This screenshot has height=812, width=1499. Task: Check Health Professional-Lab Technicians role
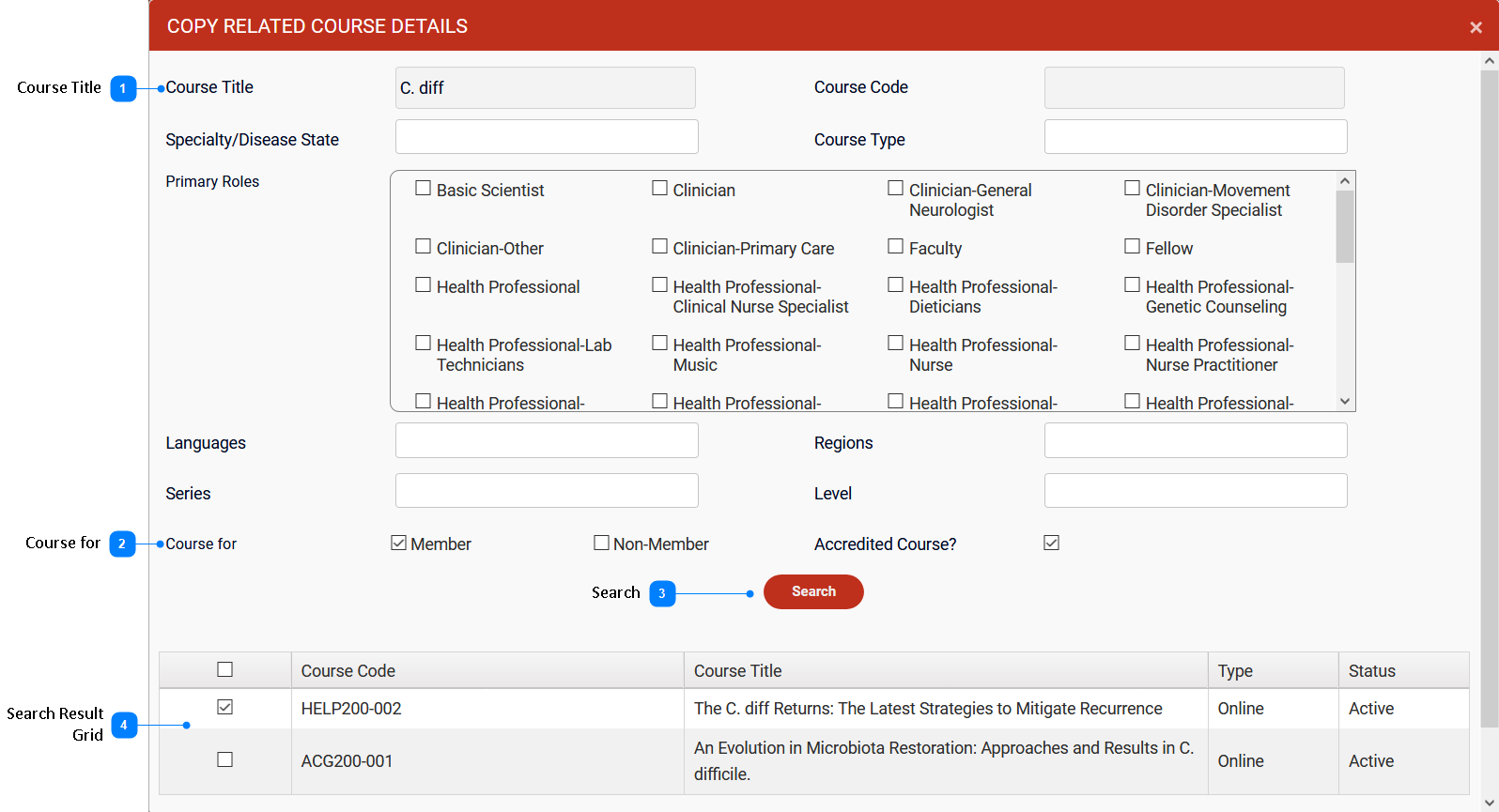pyautogui.click(x=424, y=344)
